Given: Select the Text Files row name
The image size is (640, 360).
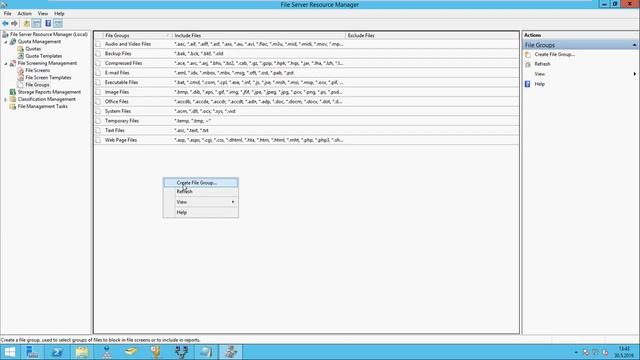Looking at the screenshot, I should click(115, 131).
